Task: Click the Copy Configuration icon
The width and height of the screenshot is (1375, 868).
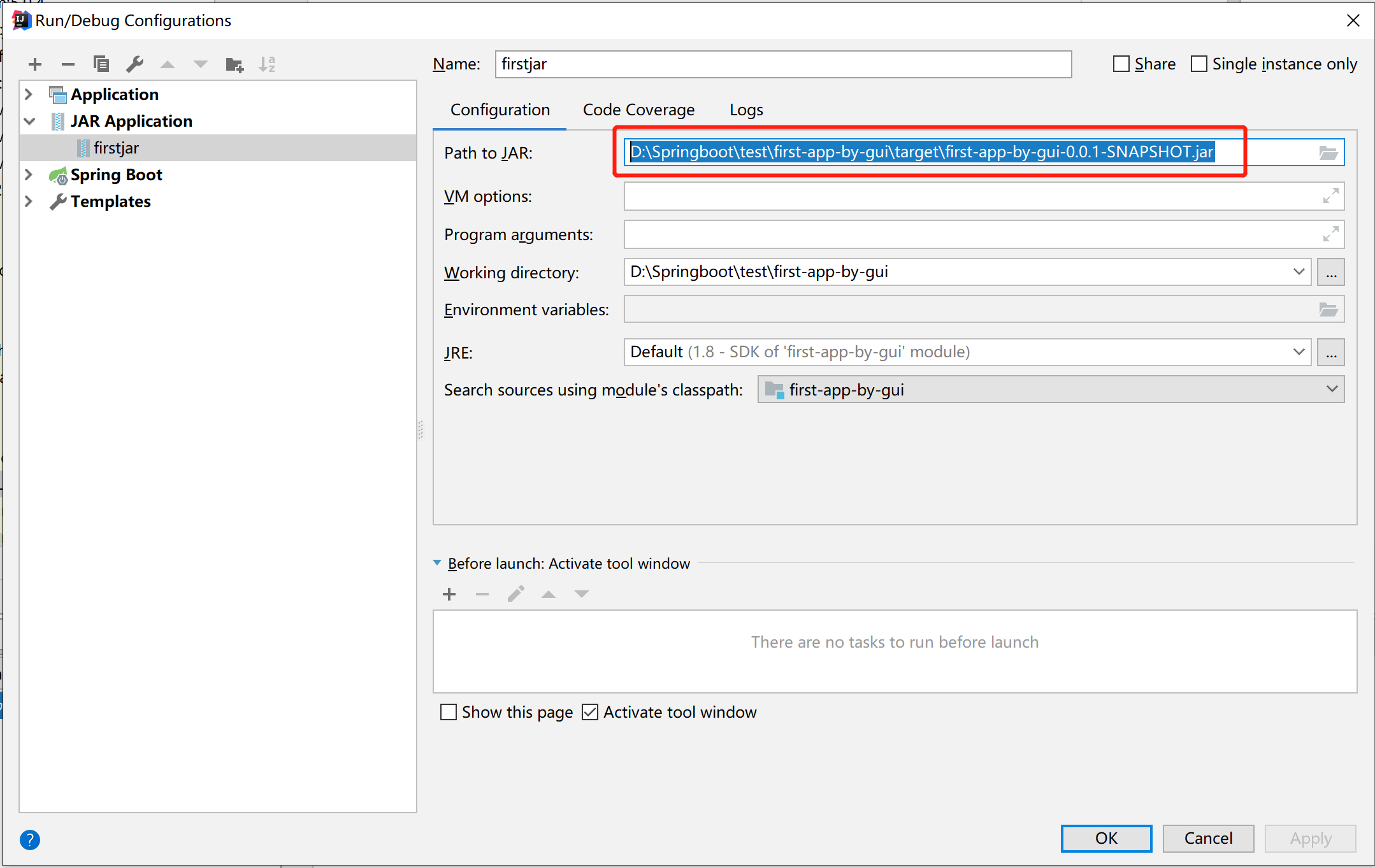Action: [x=101, y=64]
